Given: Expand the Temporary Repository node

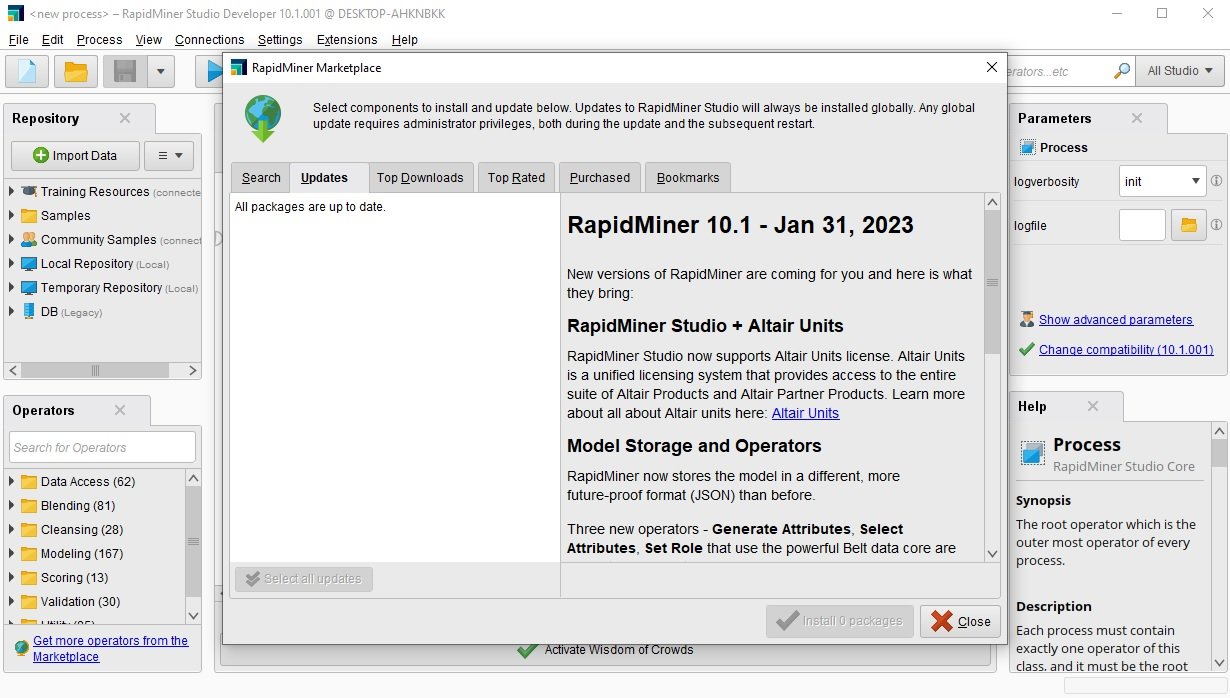Looking at the screenshot, I should [11, 287].
